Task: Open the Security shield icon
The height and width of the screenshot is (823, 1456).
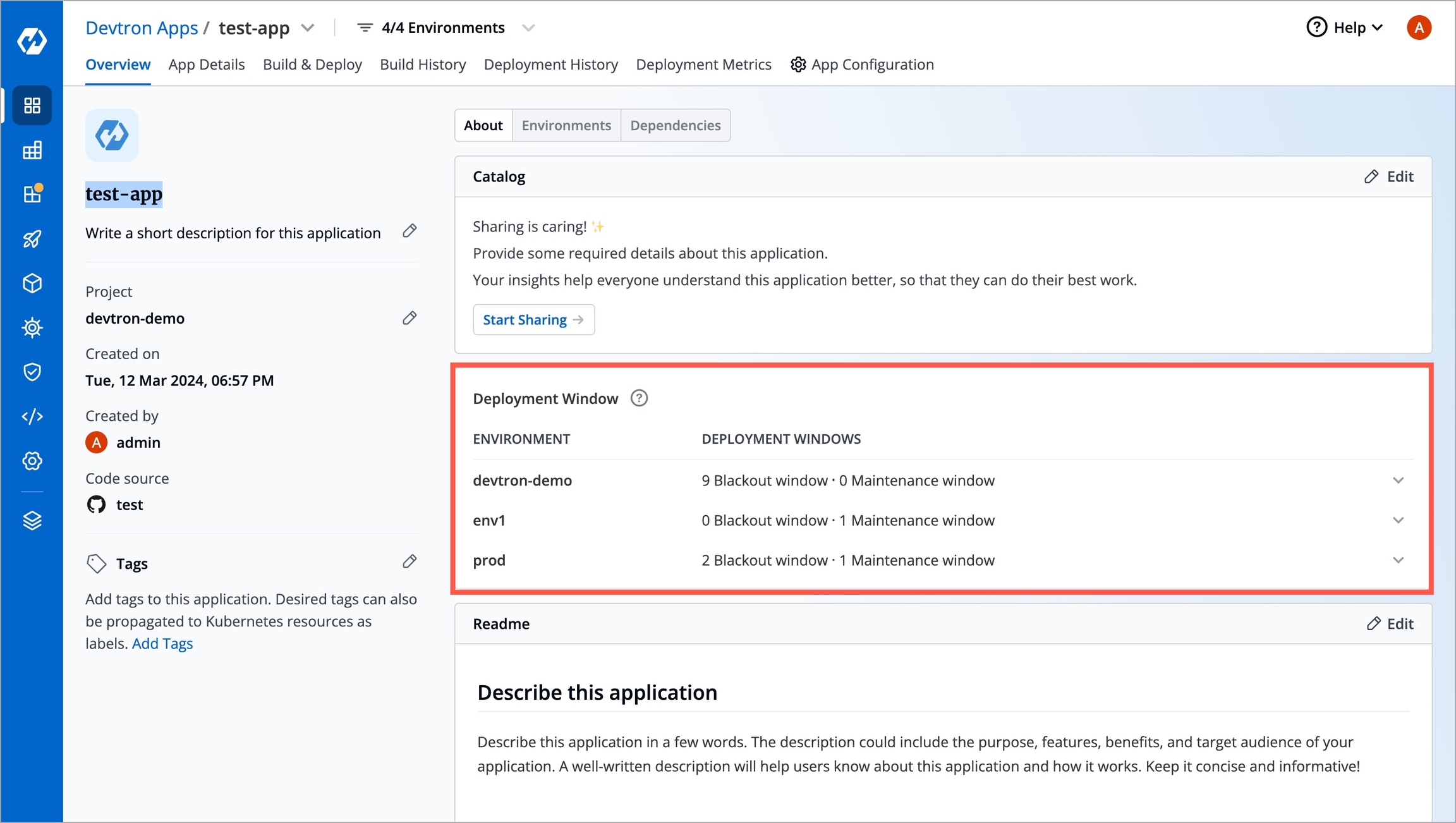Action: (x=32, y=372)
